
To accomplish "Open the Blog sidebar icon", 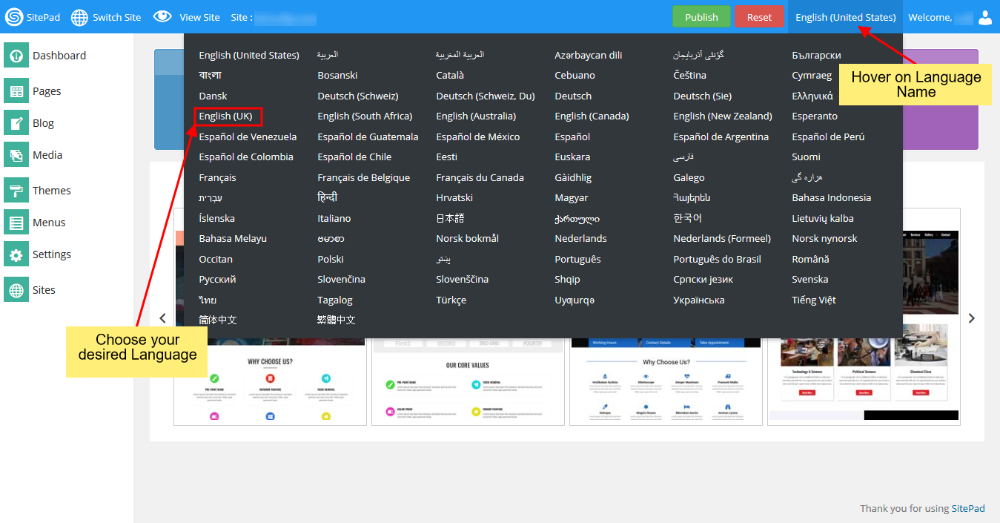I will point(16,123).
